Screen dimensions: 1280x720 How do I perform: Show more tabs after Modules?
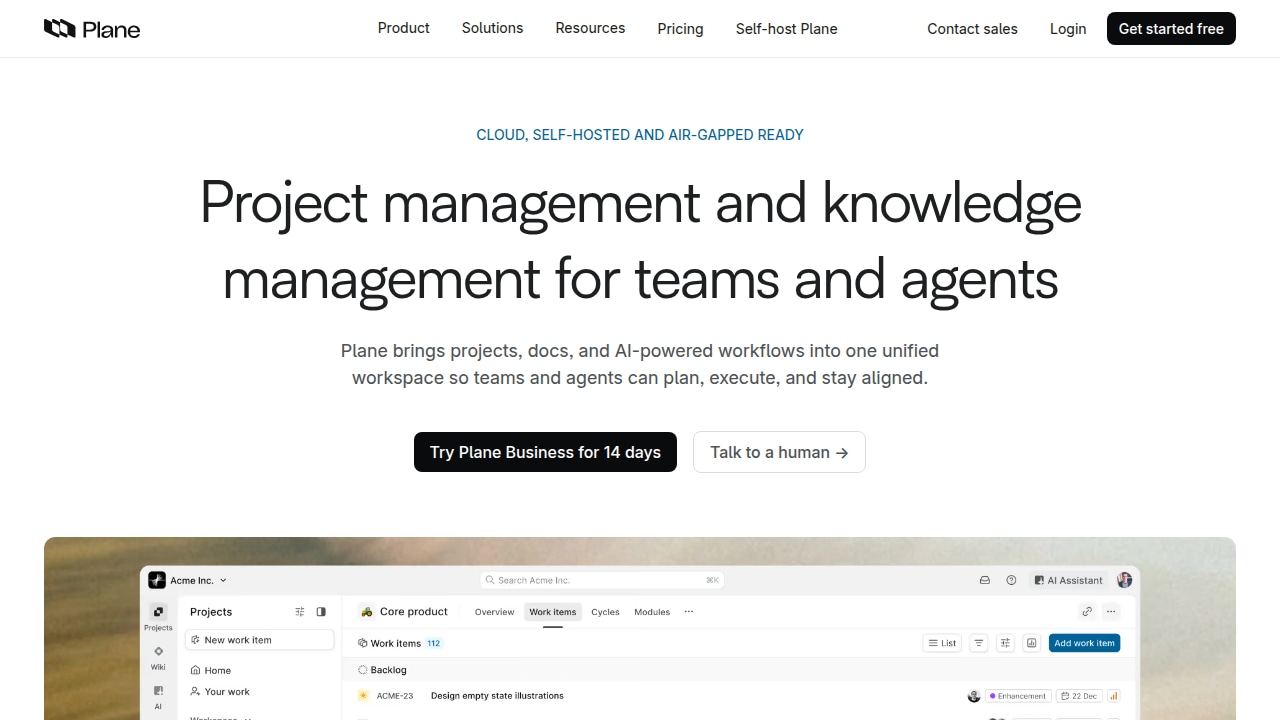coord(688,612)
